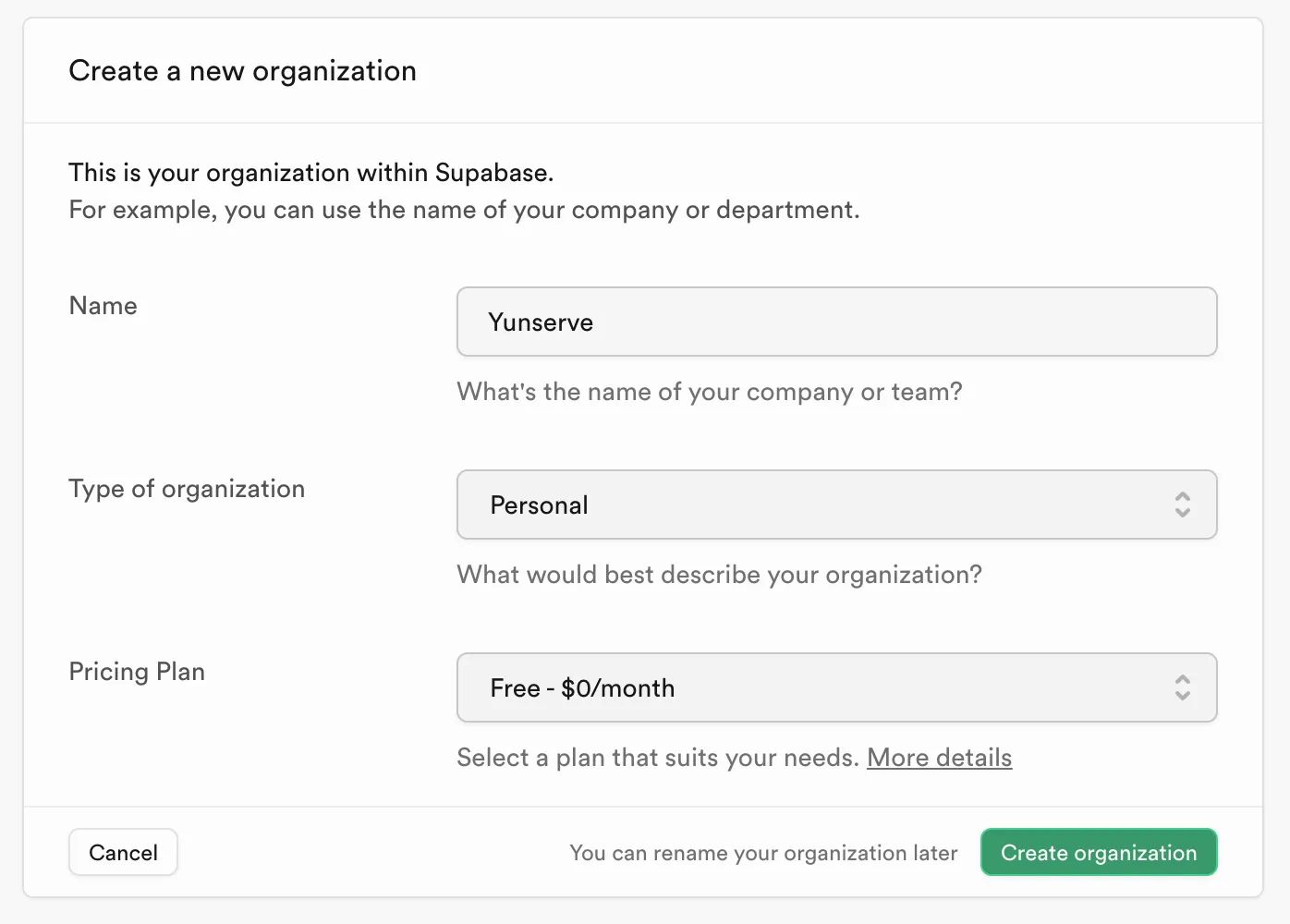Select the Name input containing Yunserve
1290x924 pixels.
tap(836, 322)
